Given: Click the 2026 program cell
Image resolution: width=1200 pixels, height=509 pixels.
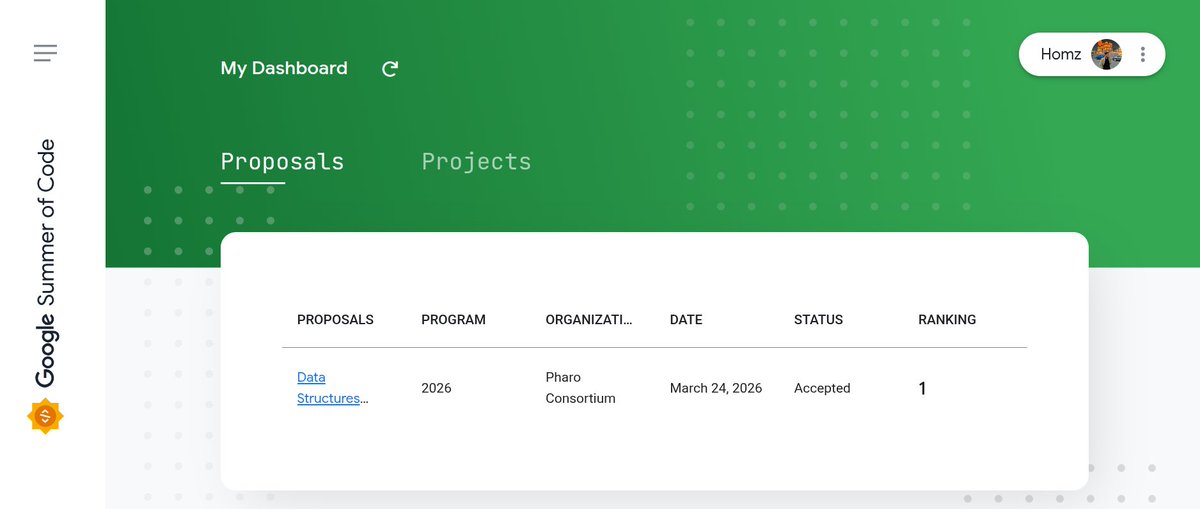Looking at the screenshot, I should (x=436, y=388).
